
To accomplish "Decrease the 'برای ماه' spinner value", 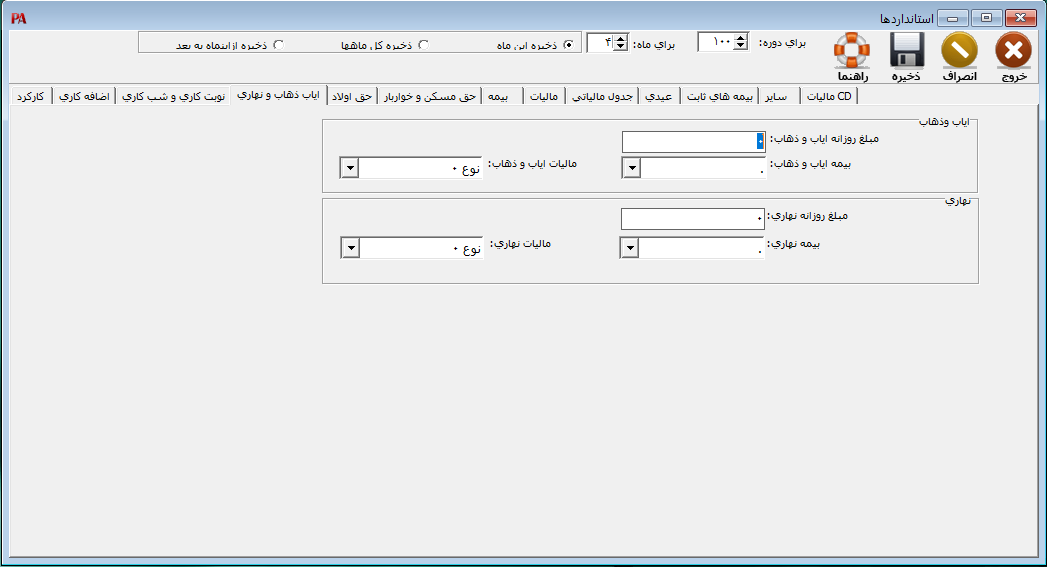I will pos(620,47).
